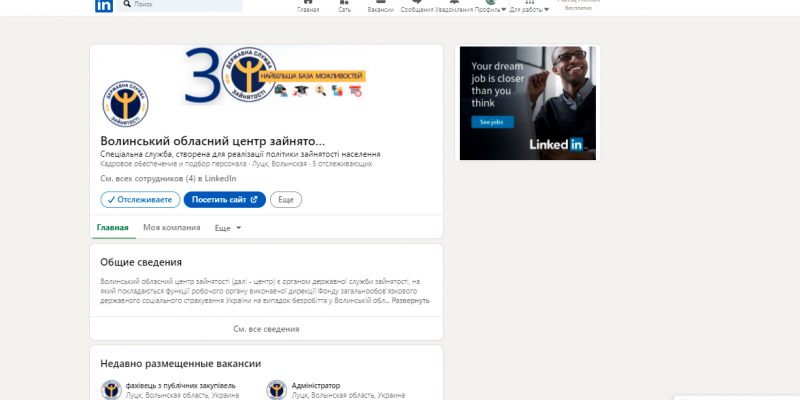Screen dimensions: 800x400
Task: Click the фахівець з публічних закупівель logo
Action: (111, 390)
